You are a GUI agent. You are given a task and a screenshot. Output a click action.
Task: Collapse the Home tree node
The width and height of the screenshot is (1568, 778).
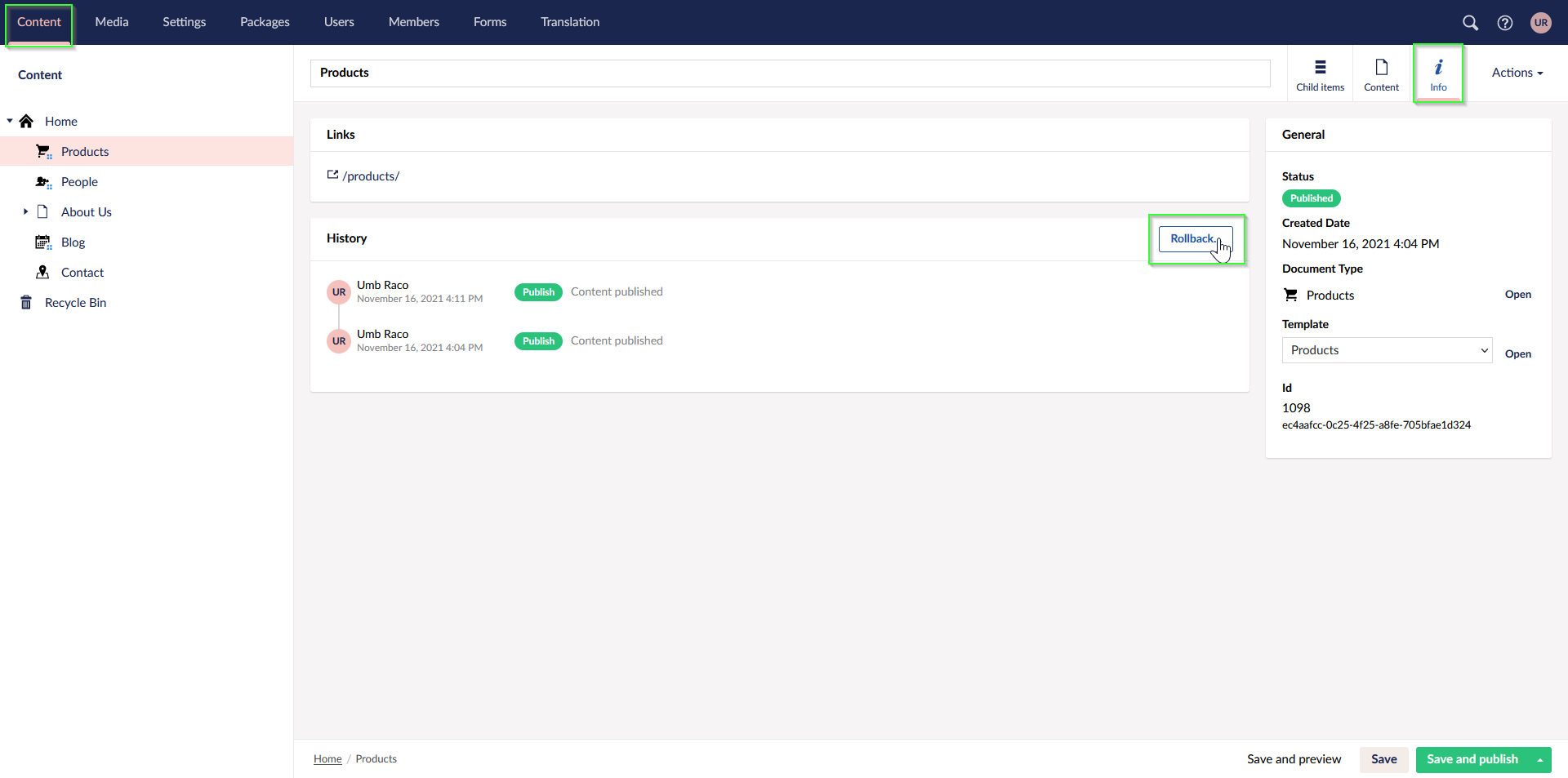[x=10, y=122]
